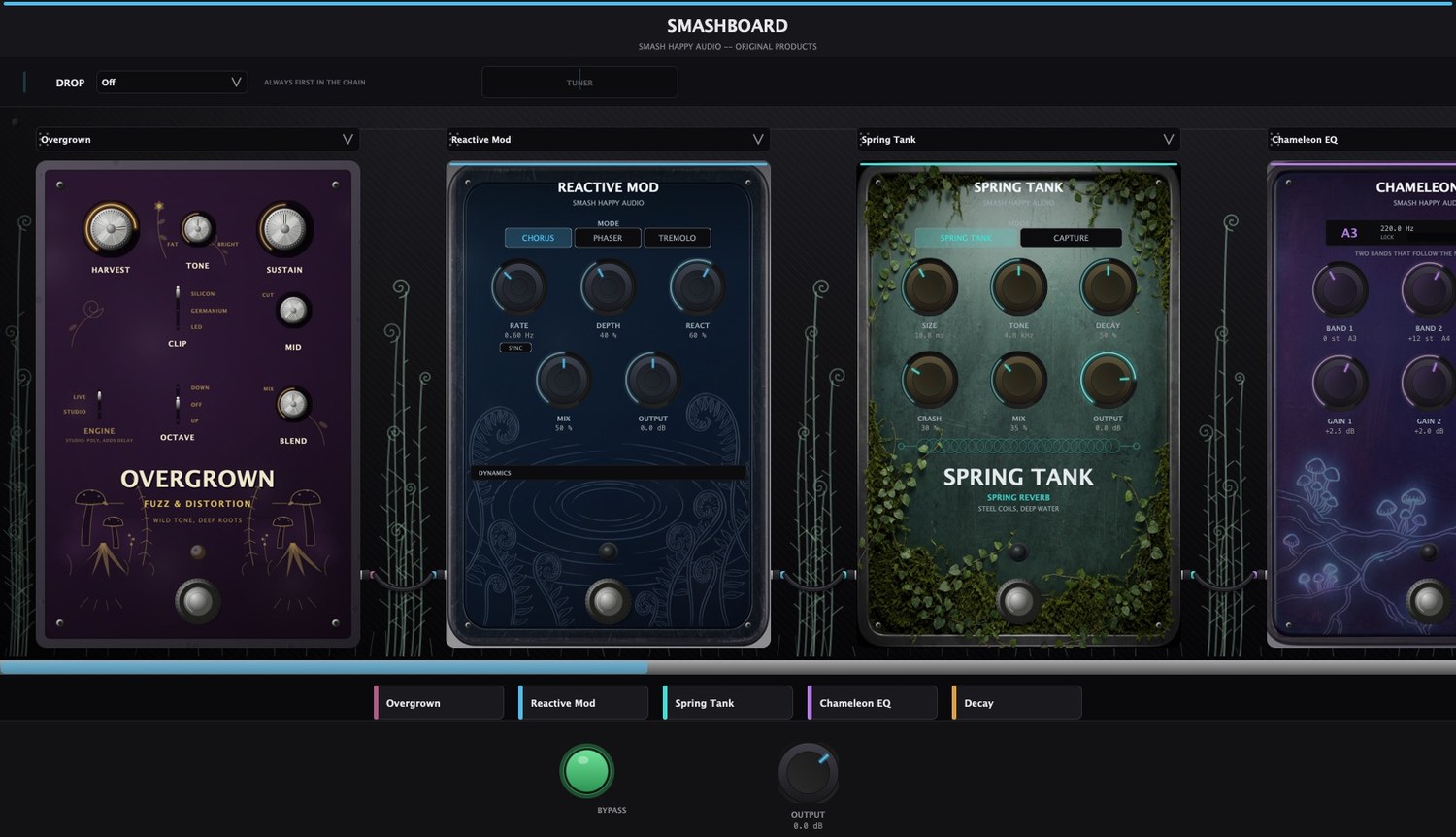The width and height of the screenshot is (1456, 837).
Task: Click the 220.0 Hz frequency readout
Action: (x=1397, y=228)
